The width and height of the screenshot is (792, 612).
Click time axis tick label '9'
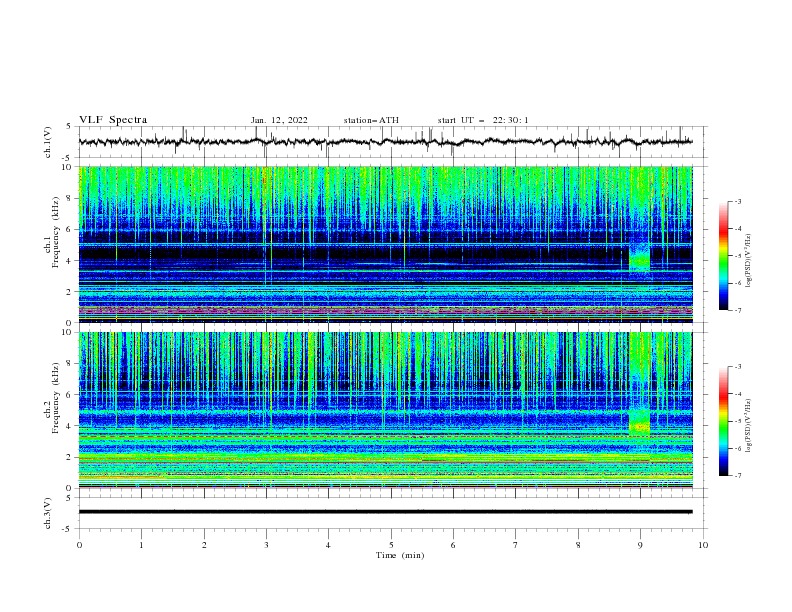coord(640,545)
